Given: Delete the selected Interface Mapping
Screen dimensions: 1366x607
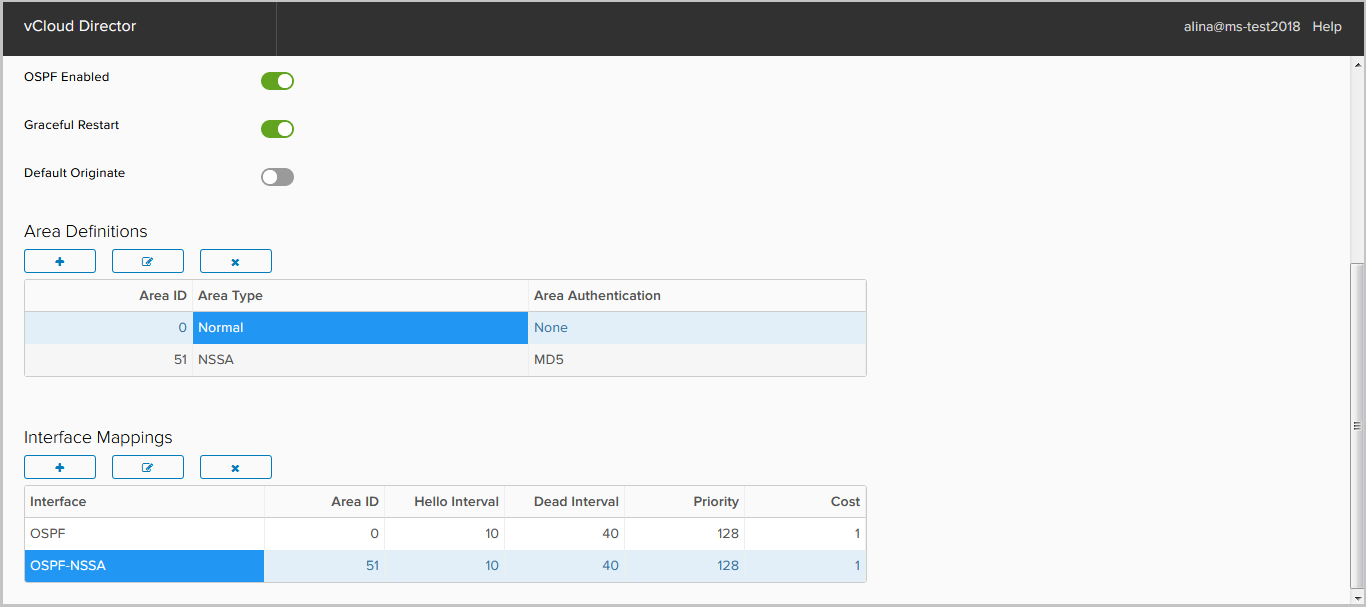Looking at the screenshot, I should point(236,467).
